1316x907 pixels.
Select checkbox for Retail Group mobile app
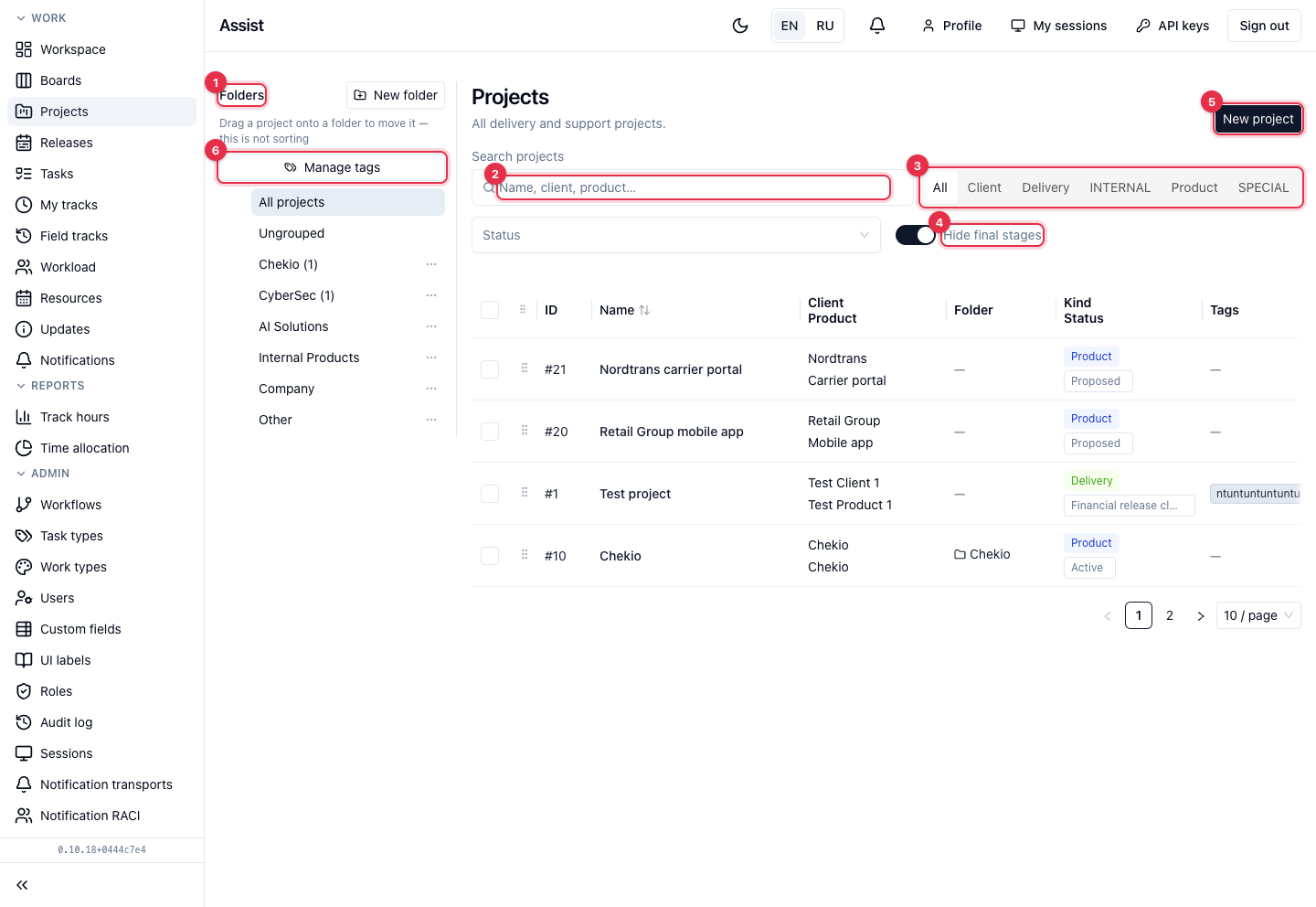coord(490,432)
